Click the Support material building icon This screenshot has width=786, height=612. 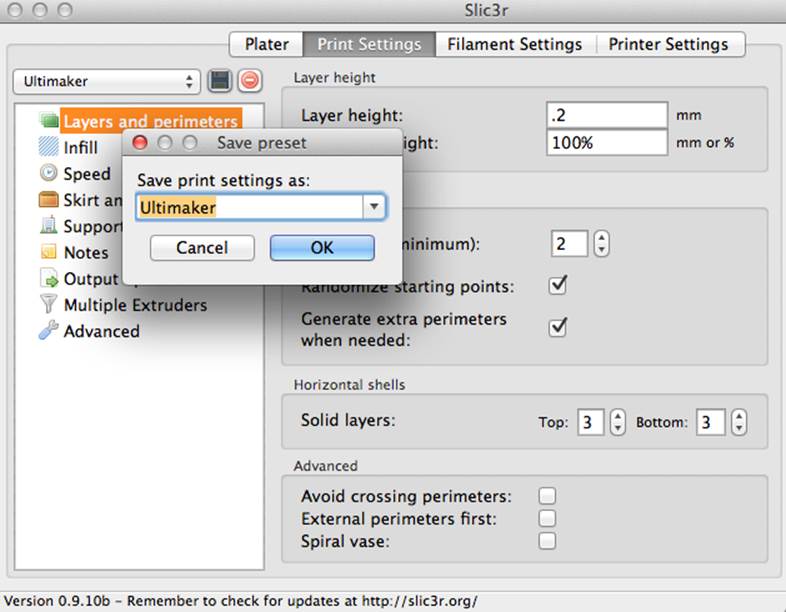pos(49,226)
